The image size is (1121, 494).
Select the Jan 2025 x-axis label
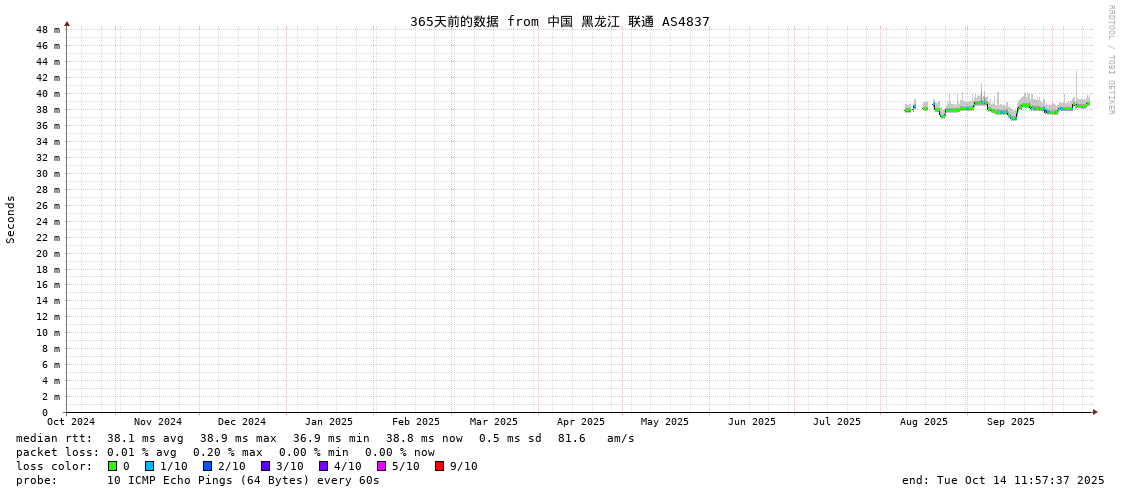coord(328,422)
